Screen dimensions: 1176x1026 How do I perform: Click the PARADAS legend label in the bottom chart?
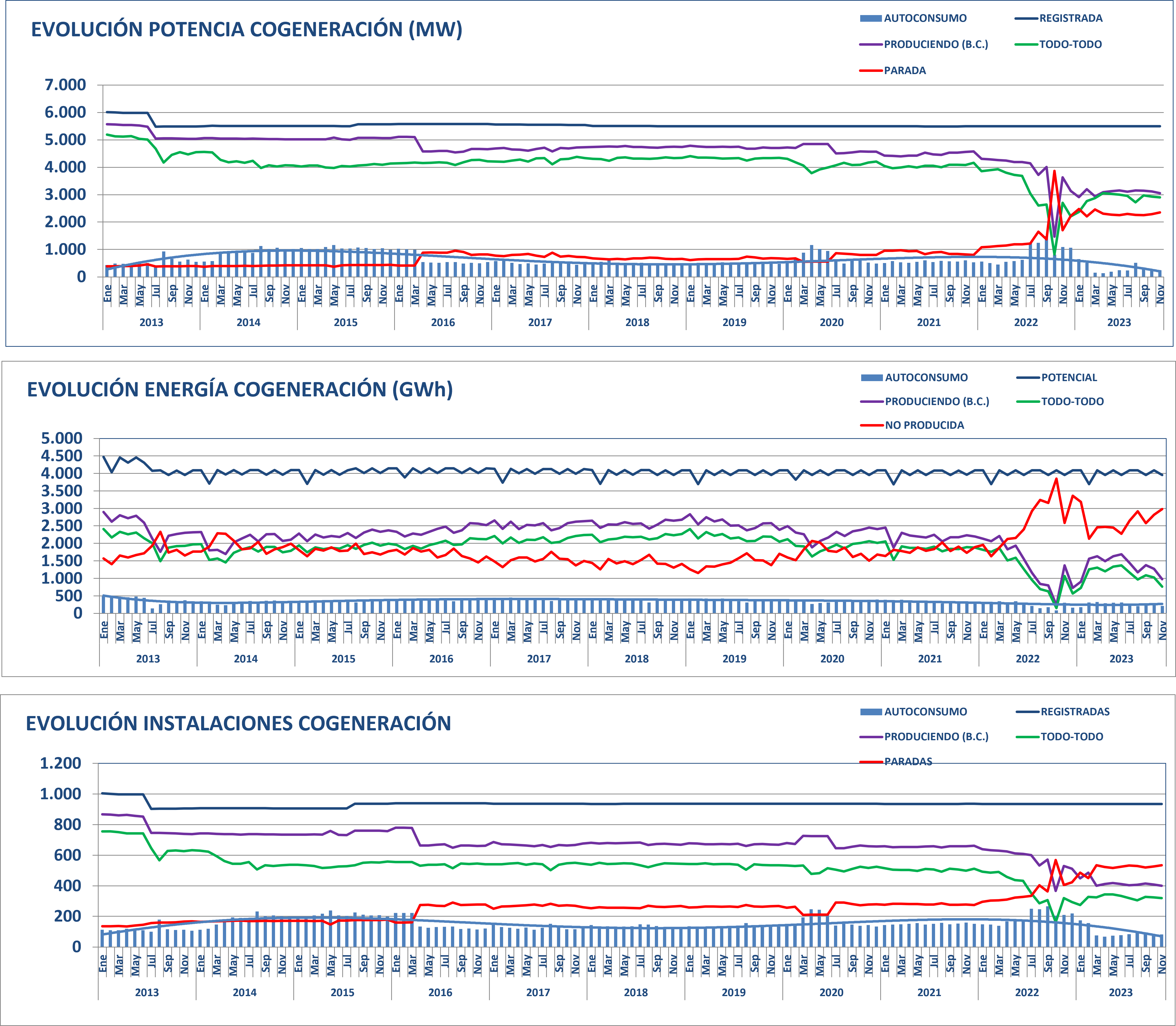908,761
